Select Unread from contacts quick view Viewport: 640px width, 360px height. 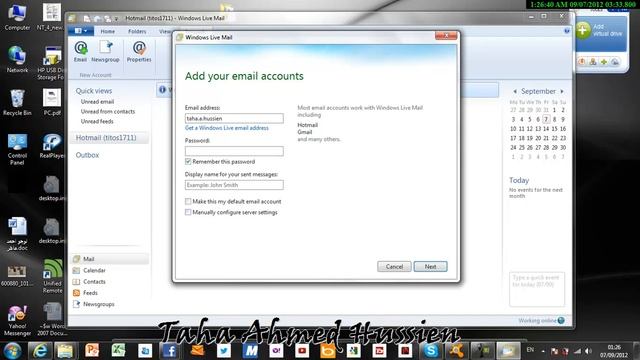pos(108,111)
